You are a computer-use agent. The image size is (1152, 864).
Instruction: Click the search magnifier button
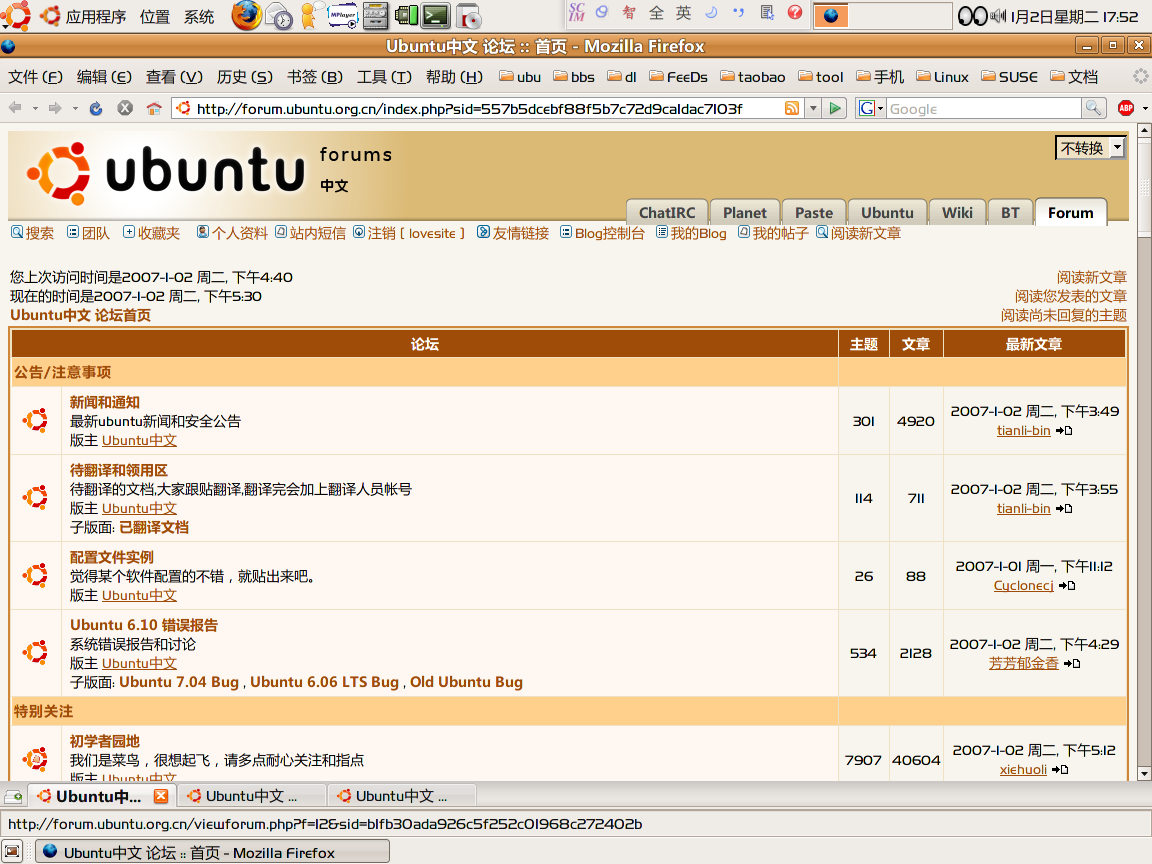click(x=1093, y=109)
